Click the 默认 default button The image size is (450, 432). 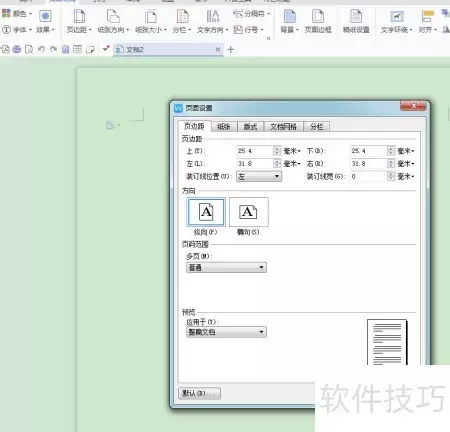point(199,393)
